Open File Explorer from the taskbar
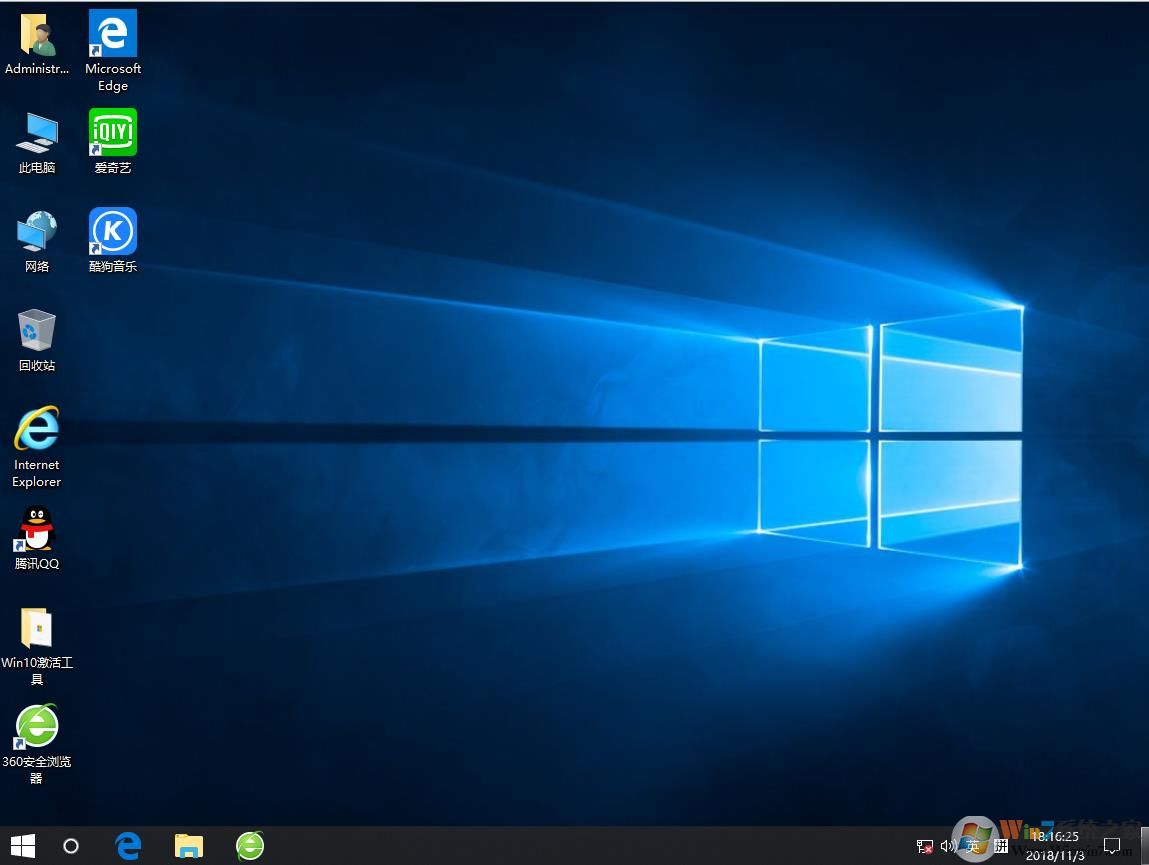The image size is (1149, 865). coord(189,846)
